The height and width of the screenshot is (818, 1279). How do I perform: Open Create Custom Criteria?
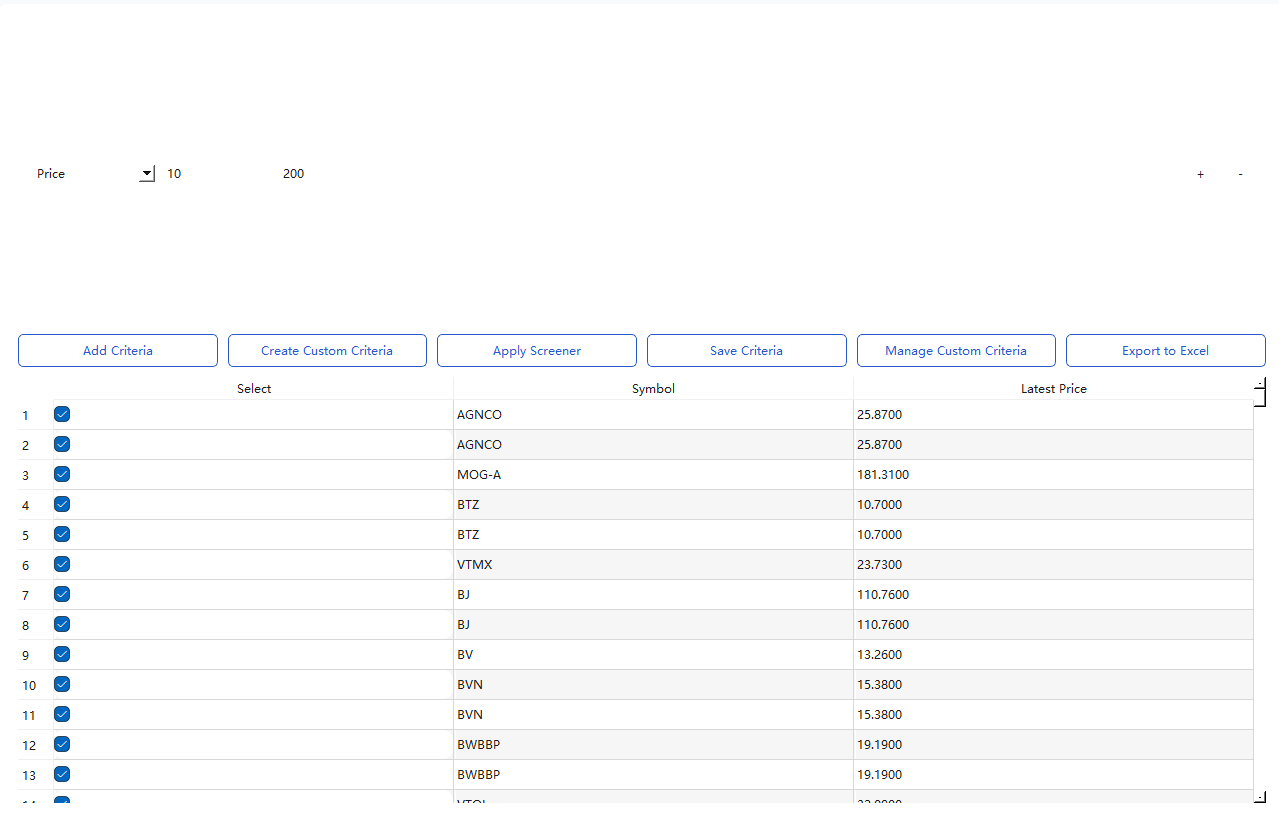327,351
